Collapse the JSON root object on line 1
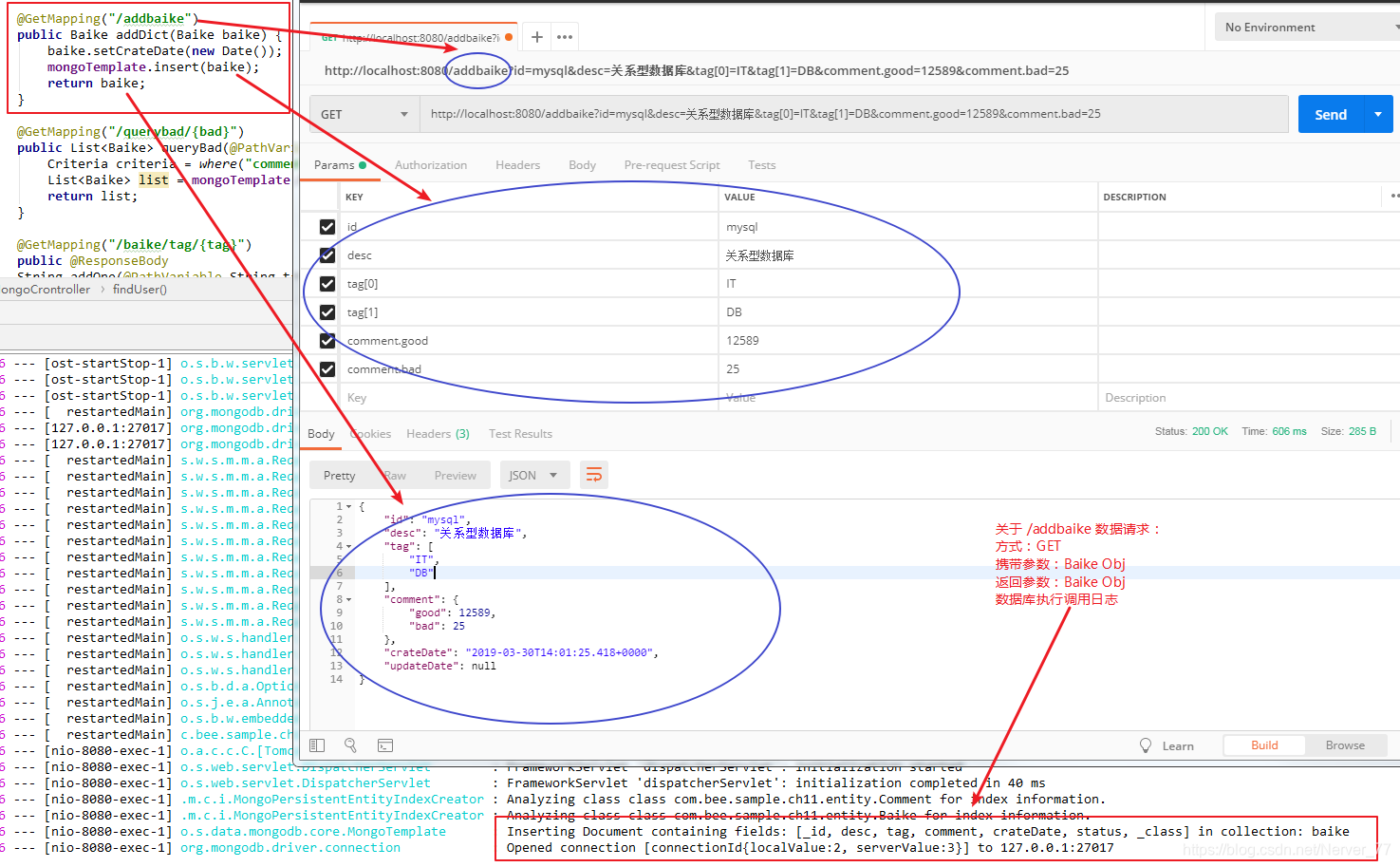Image resolution: width=1400 pixels, height=867 pixels. pyautogui.click(x=348, y=507)
